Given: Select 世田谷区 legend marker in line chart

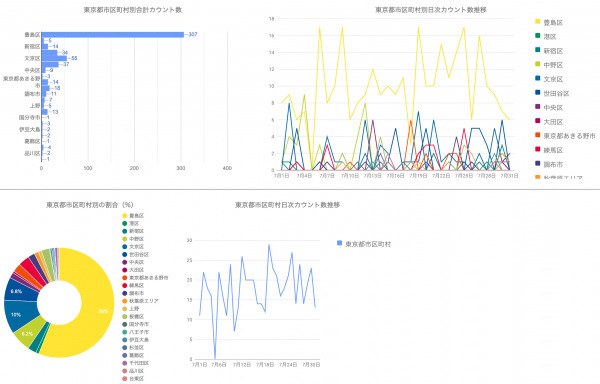Looking at the screenshot, I should coord(538,93).
